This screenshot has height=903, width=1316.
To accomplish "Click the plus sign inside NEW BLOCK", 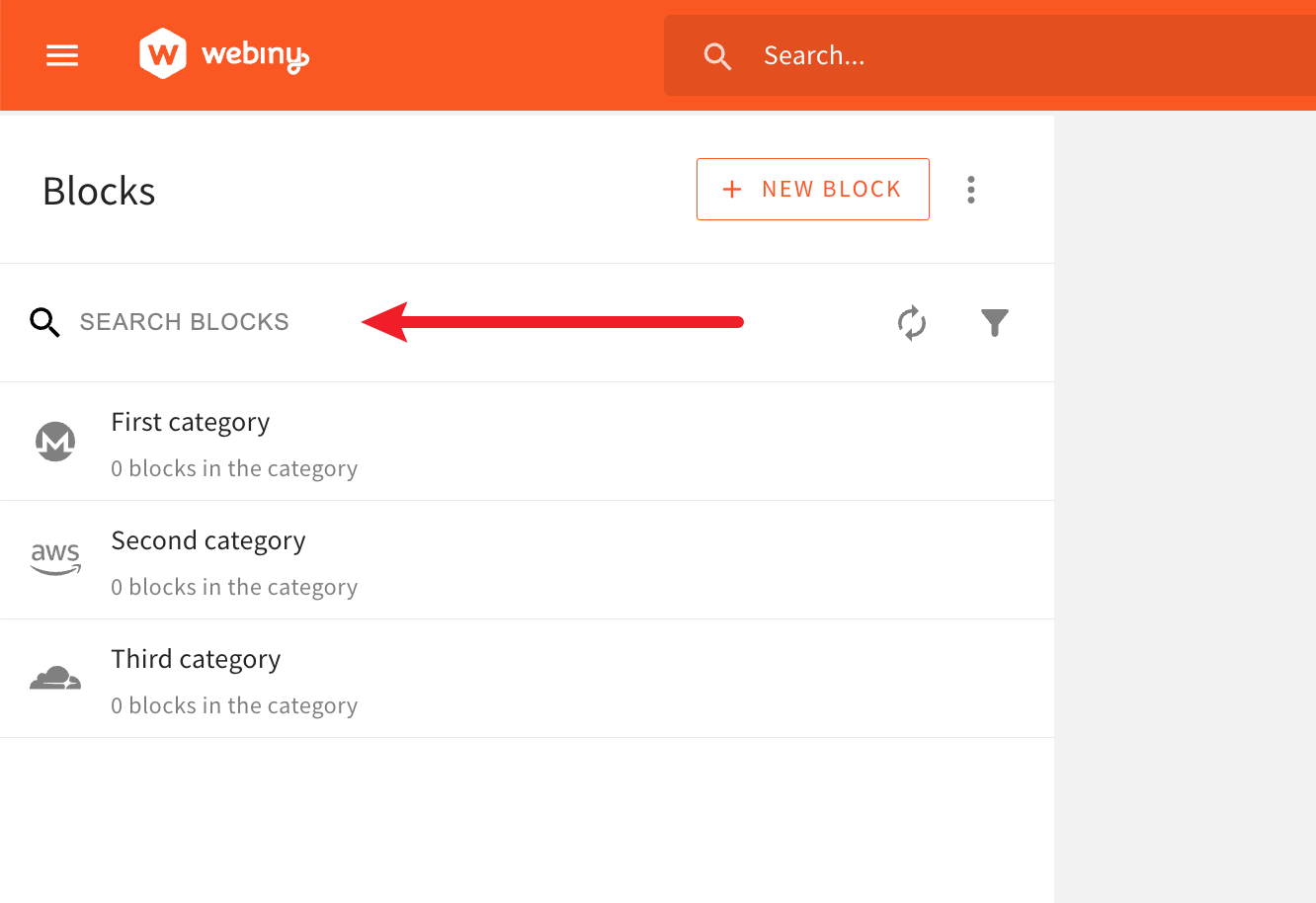I will pos(731,189).
